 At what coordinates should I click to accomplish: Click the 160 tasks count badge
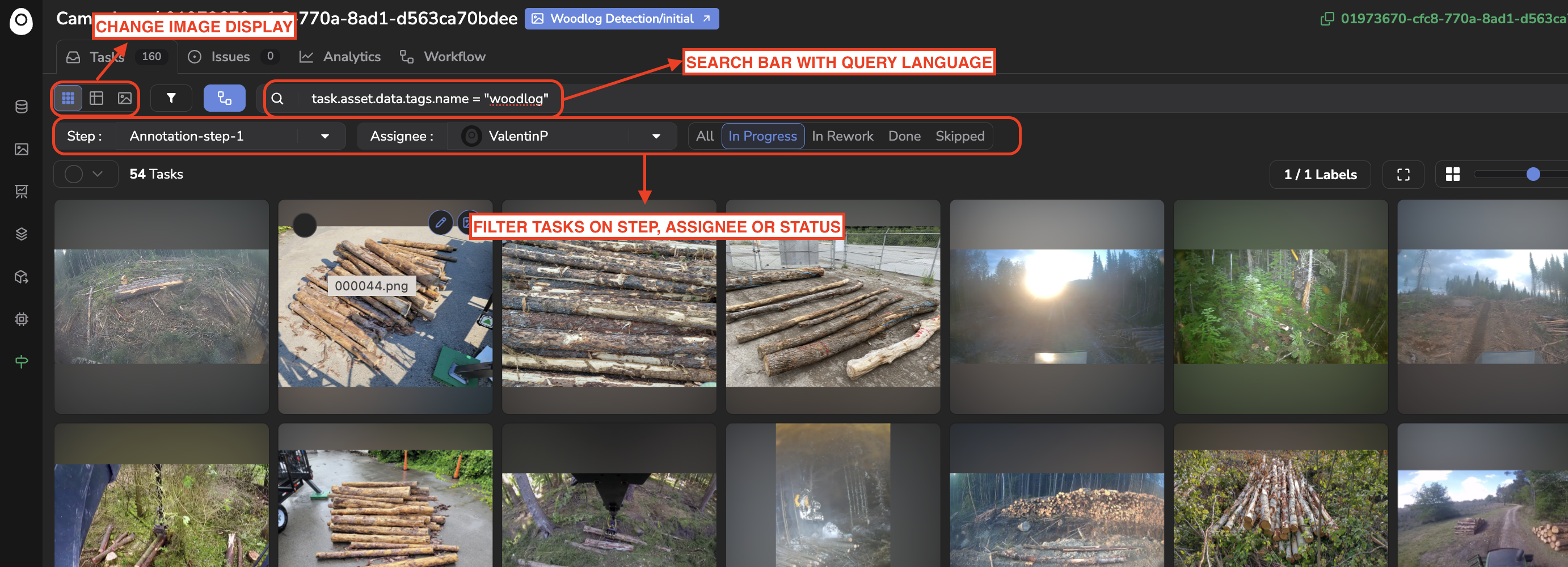tap(151, 57)
